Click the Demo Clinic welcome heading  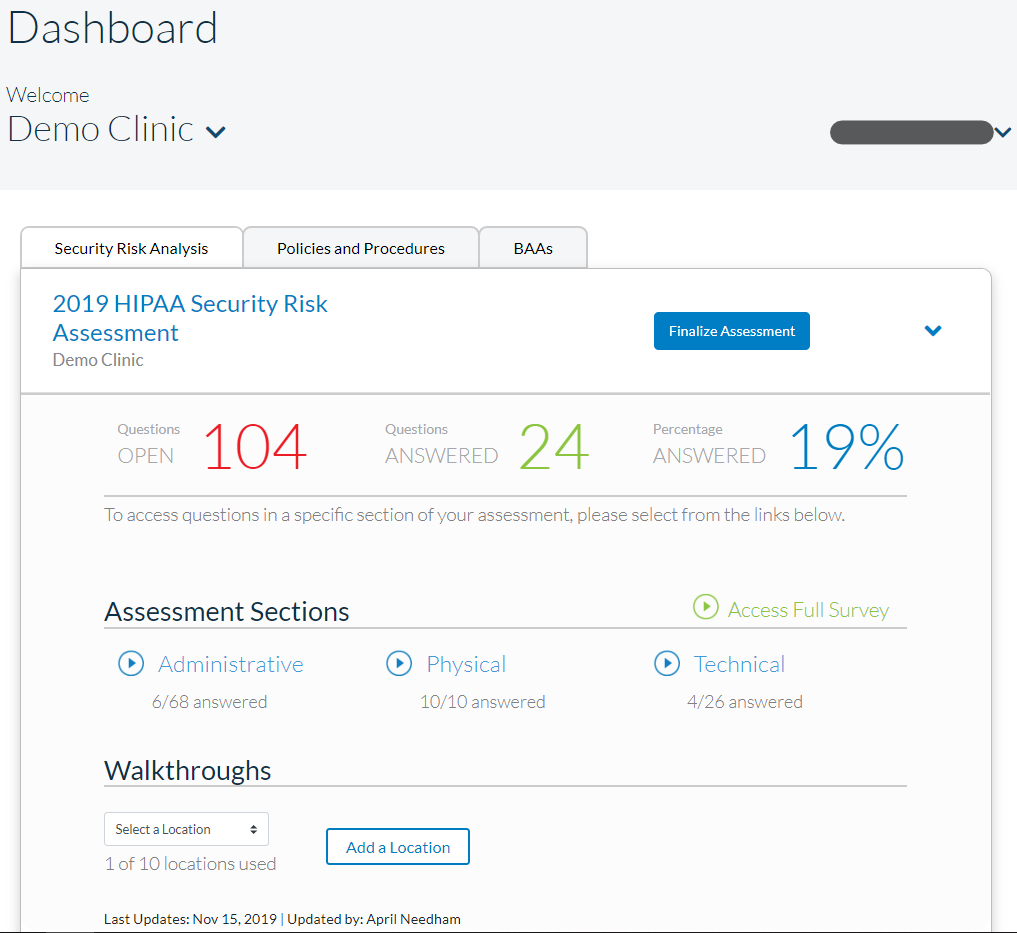tap(101, 129)
